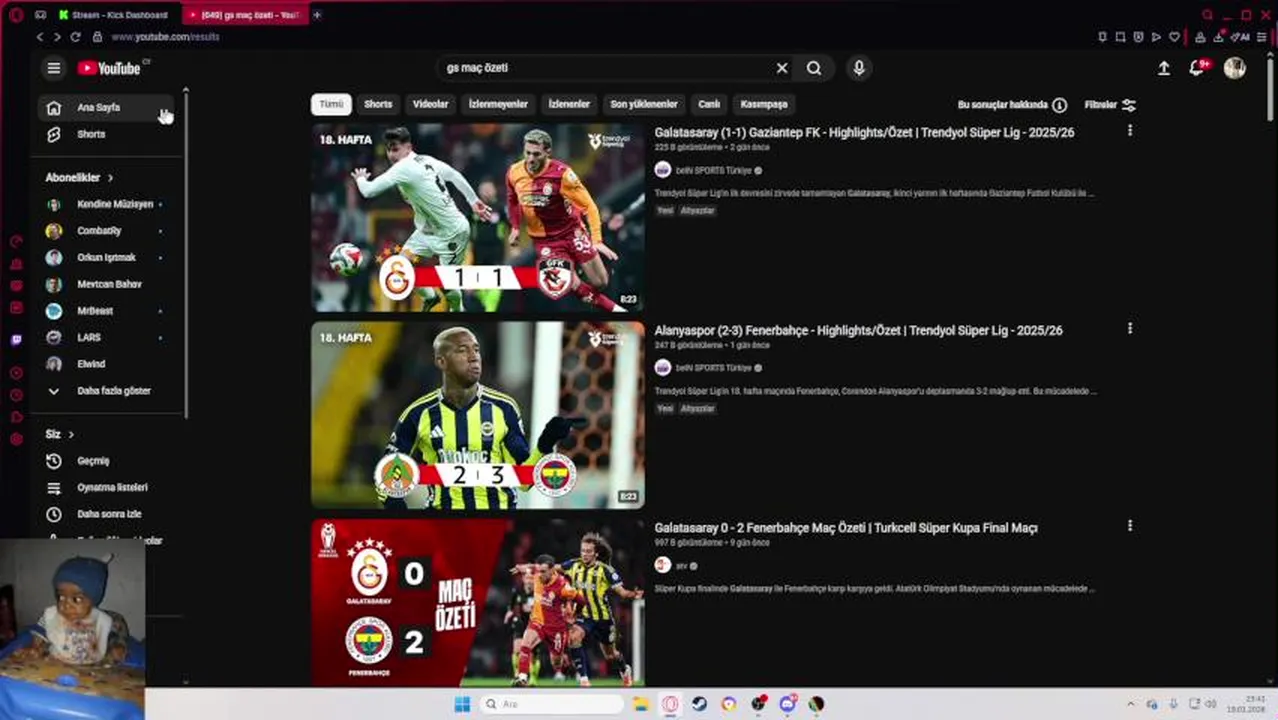
Task: Open Shorts in the sidebar
Action: coord(104,134)
